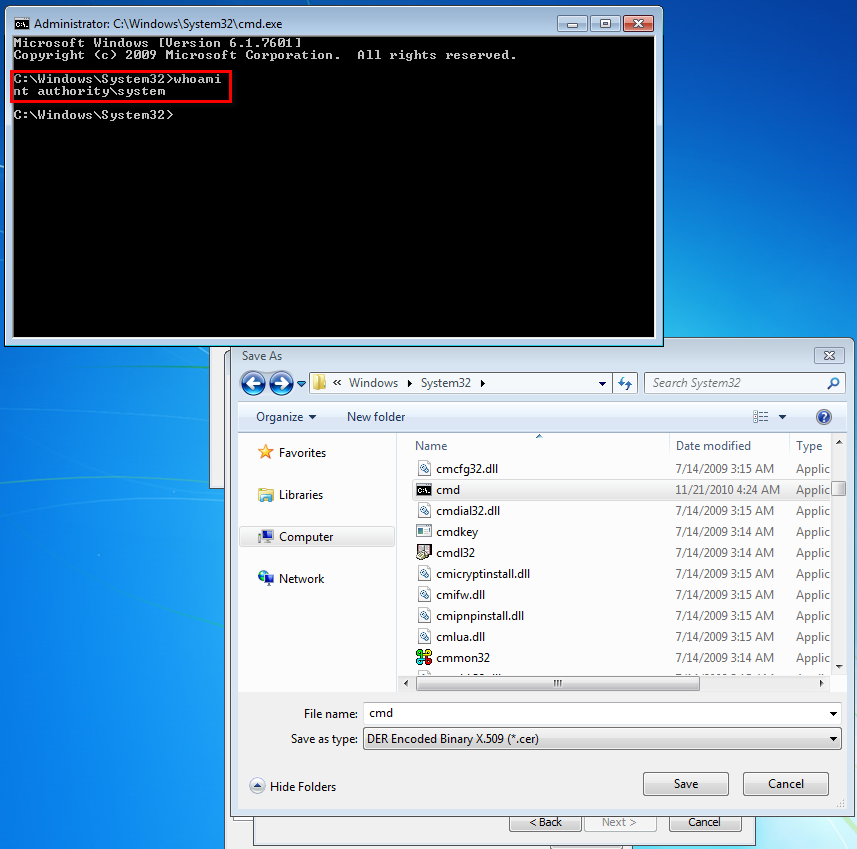Expand the arrow after System32 breadcrumb
Screen dimensions: 857x849
[483, 383]
